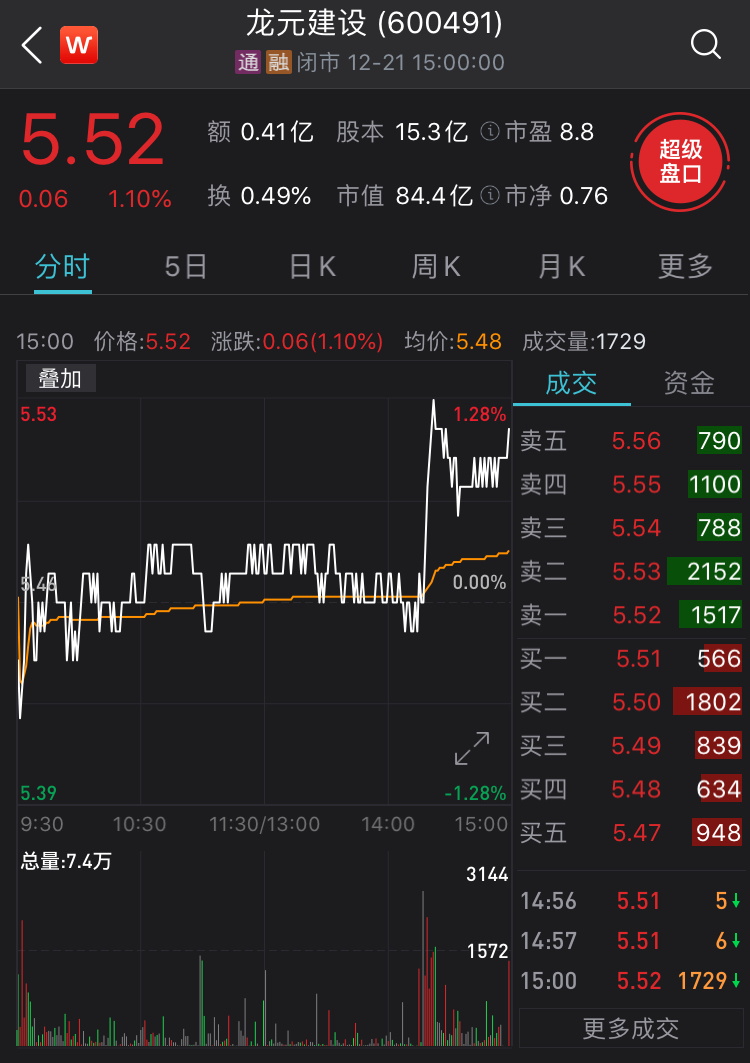Tap the orange 融 badge

click(279, 62)
